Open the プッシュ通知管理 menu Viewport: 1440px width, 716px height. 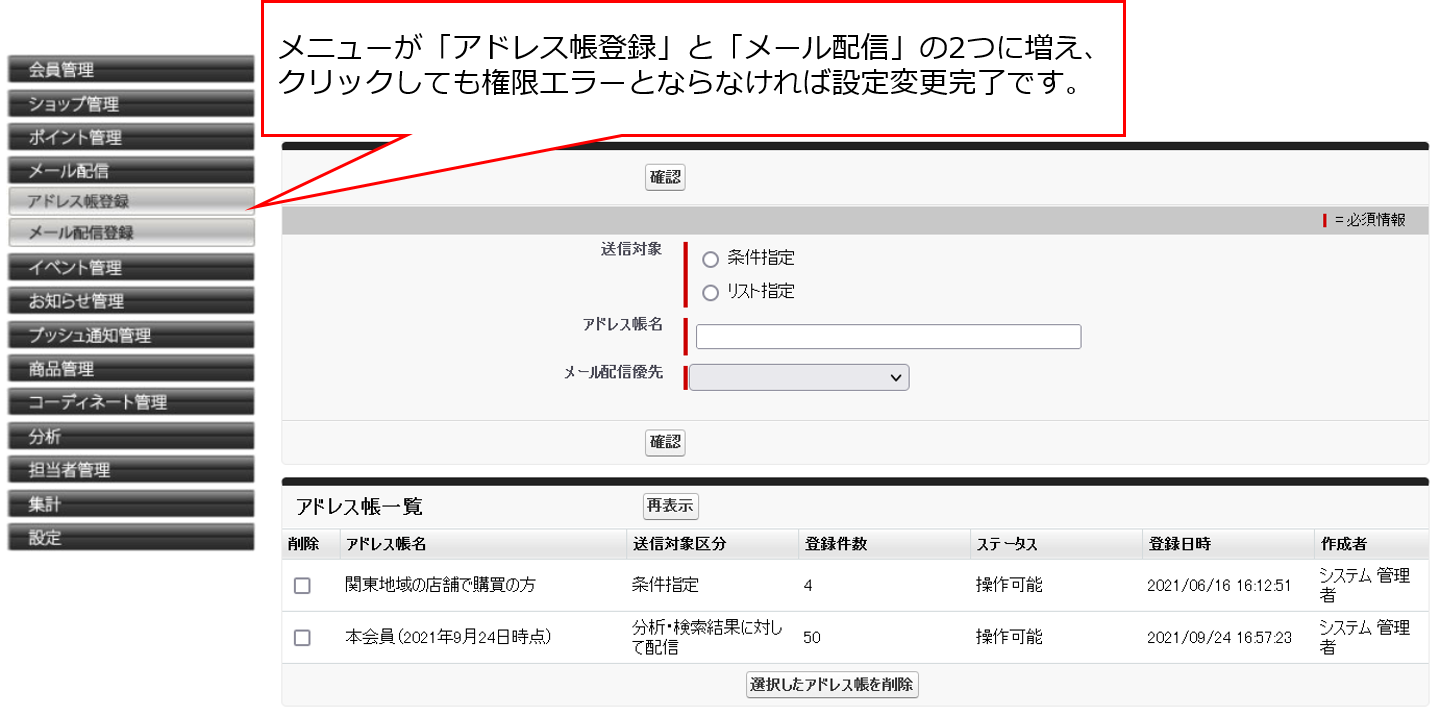pos(130,336)
